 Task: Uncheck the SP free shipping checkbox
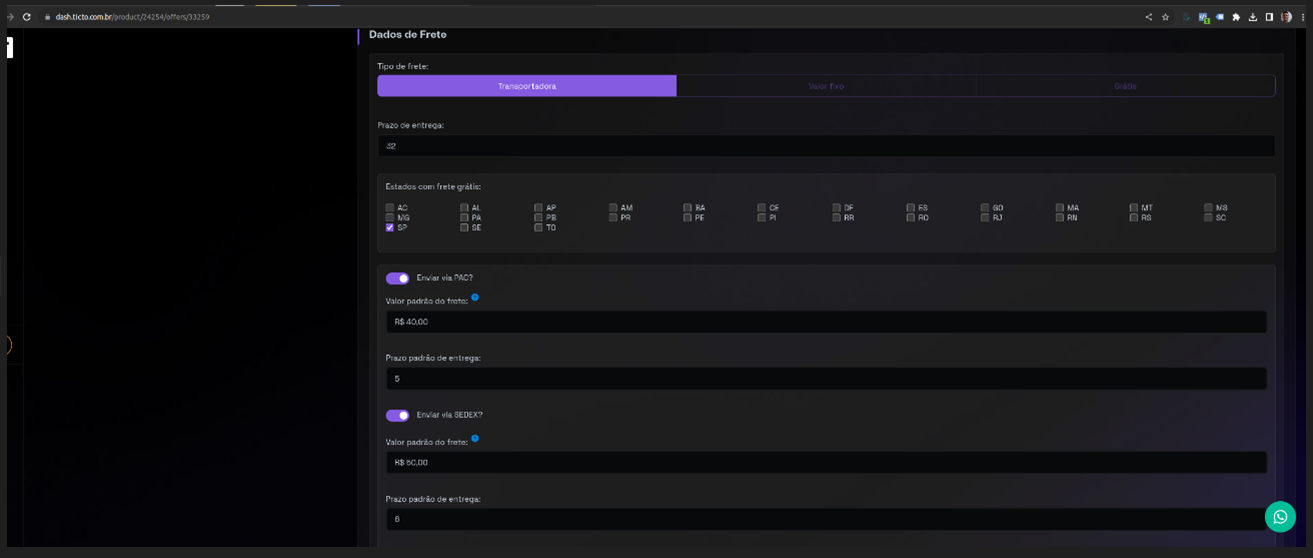[390, 227]
